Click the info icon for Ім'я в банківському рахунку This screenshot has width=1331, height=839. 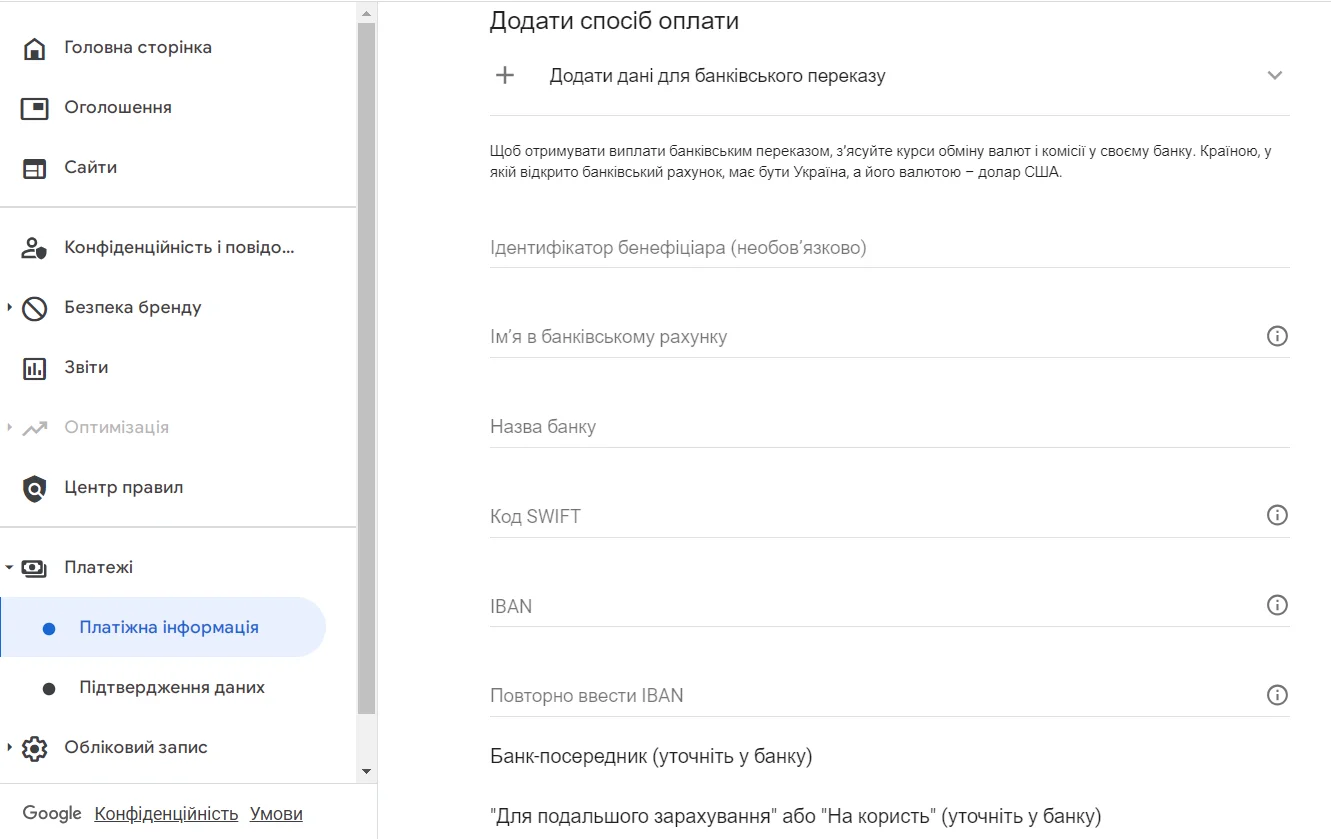click(1277, 336)
